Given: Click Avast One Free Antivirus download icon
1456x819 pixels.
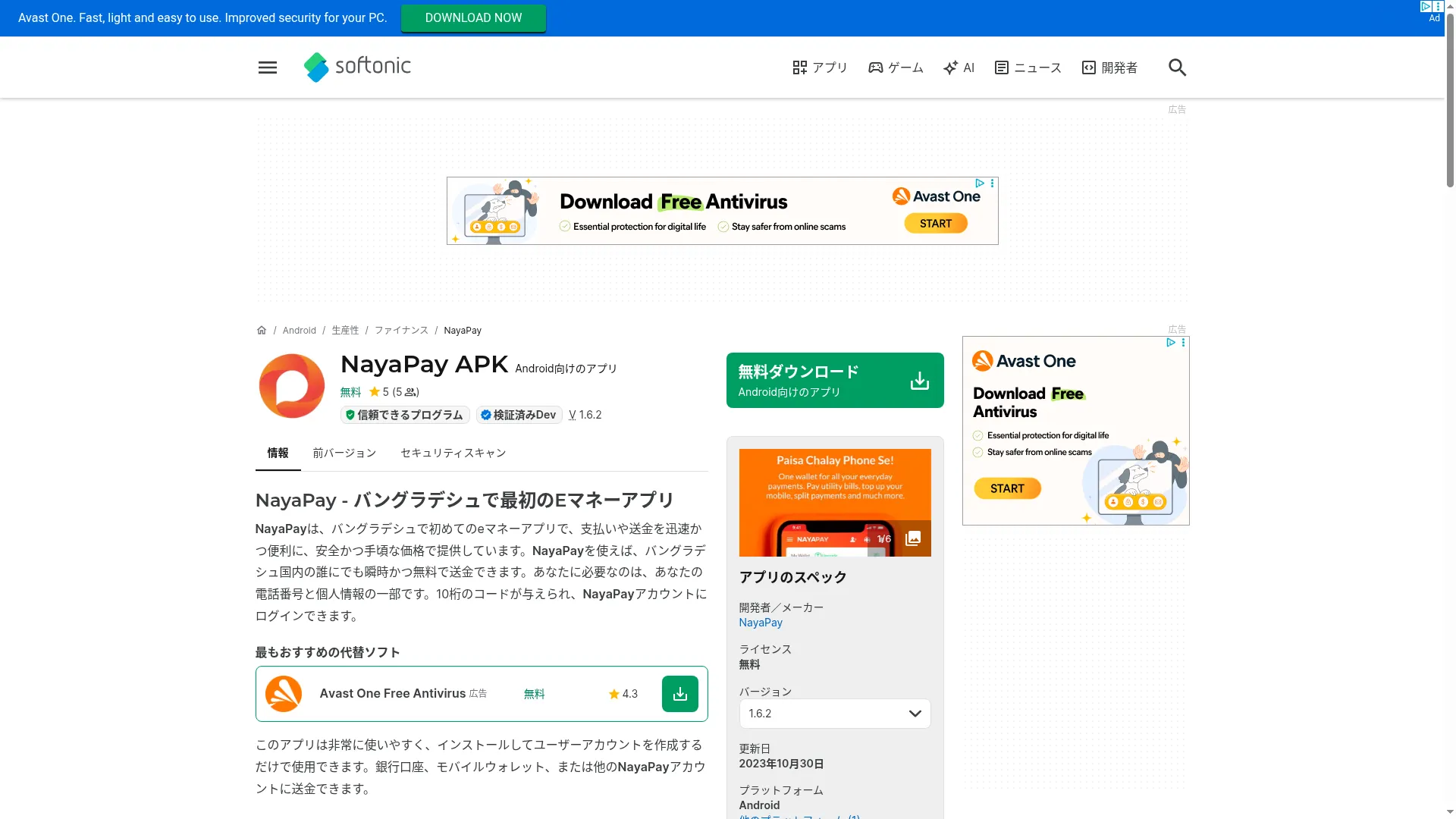Looking at the screenshot, I should click(x=680, y=694).
